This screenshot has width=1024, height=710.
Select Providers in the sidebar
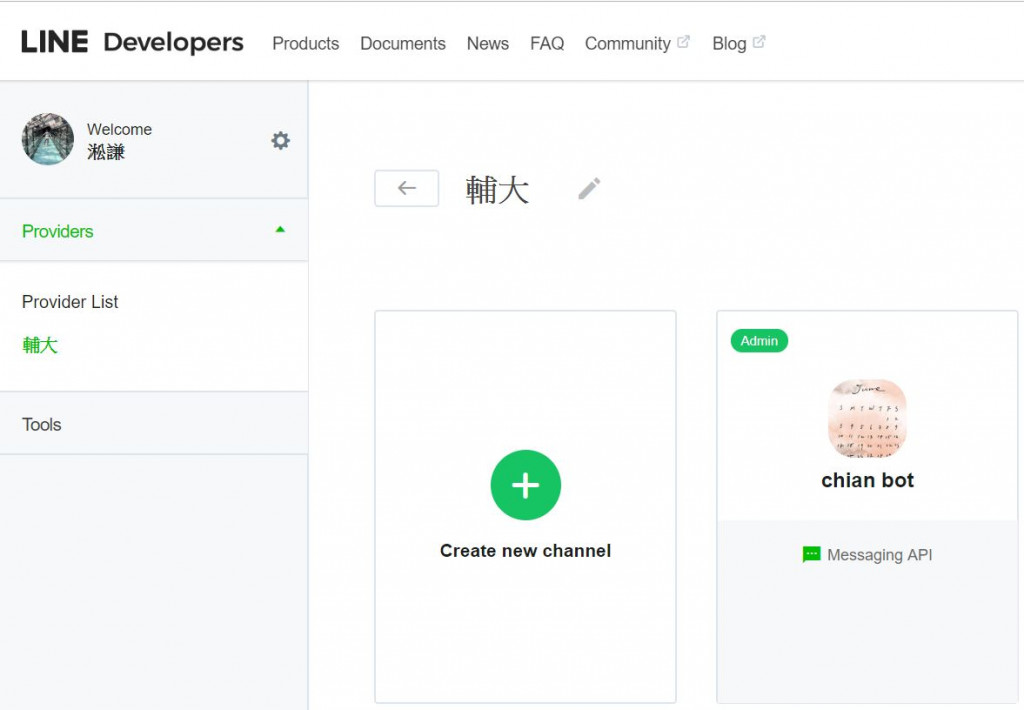[x=57, y=231]
